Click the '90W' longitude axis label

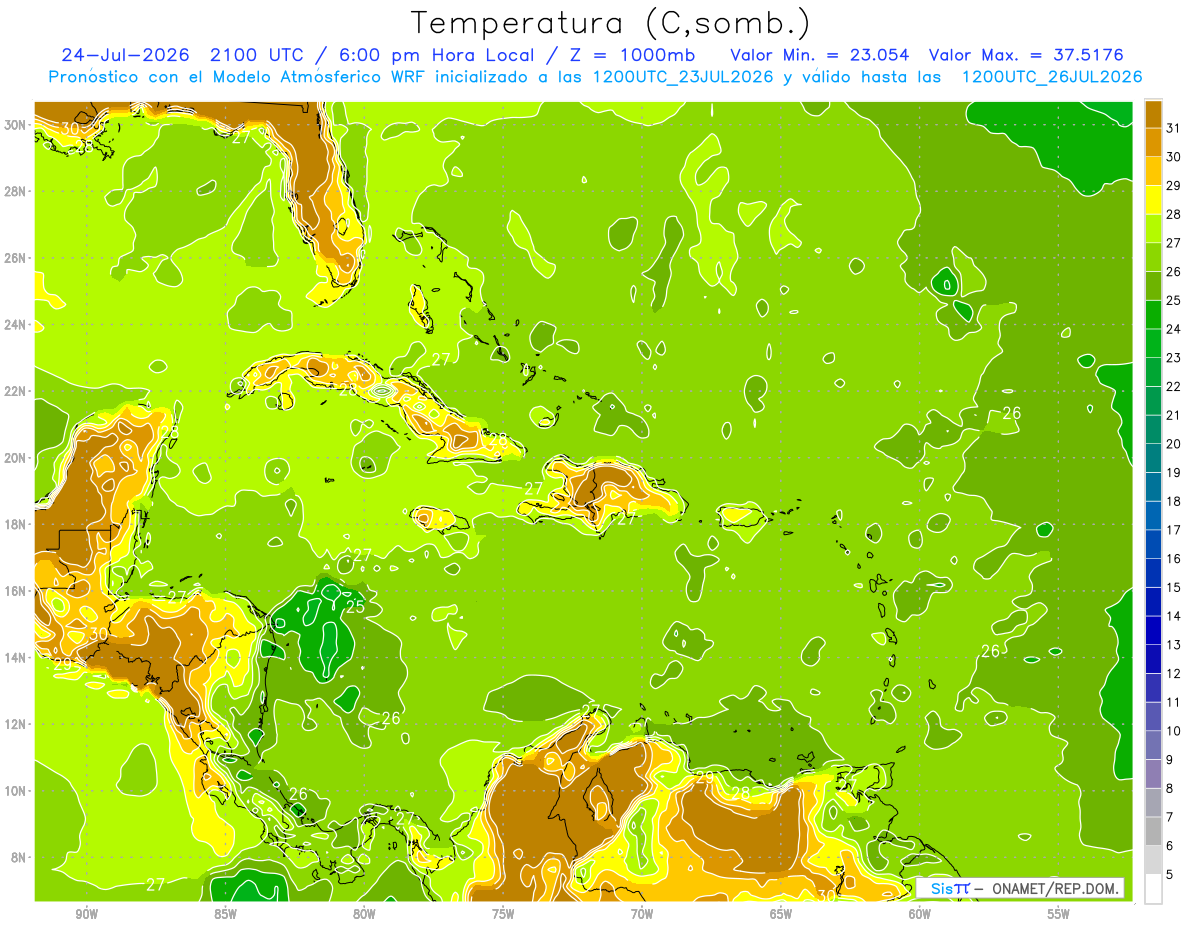pyautogui.click(x=86, y=914)
